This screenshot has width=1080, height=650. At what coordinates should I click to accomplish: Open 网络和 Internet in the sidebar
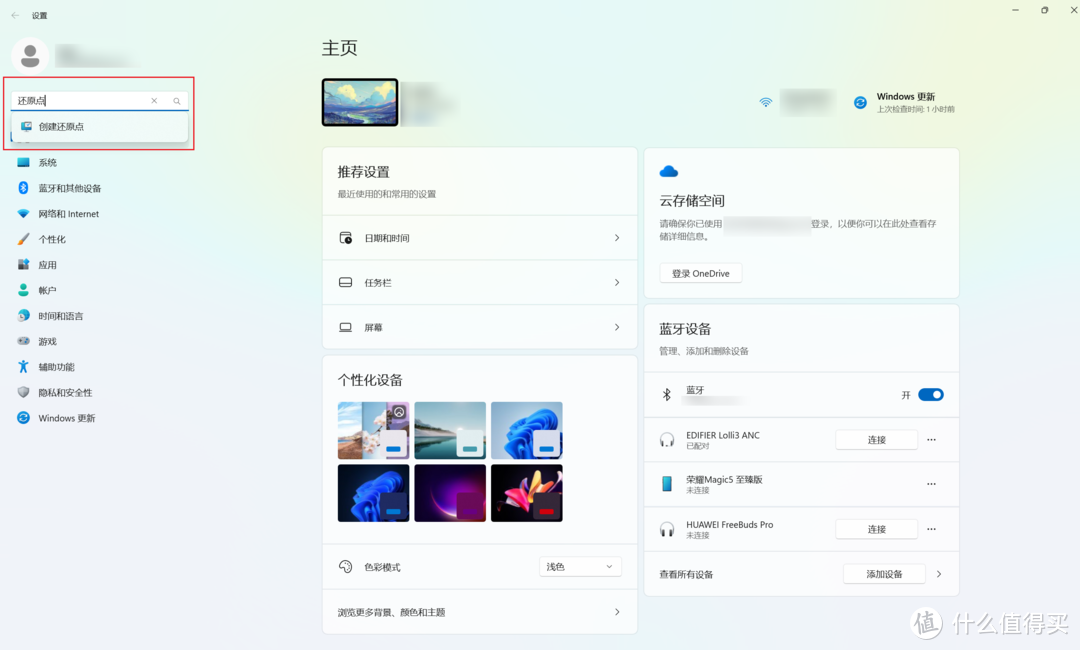(69, 213)
